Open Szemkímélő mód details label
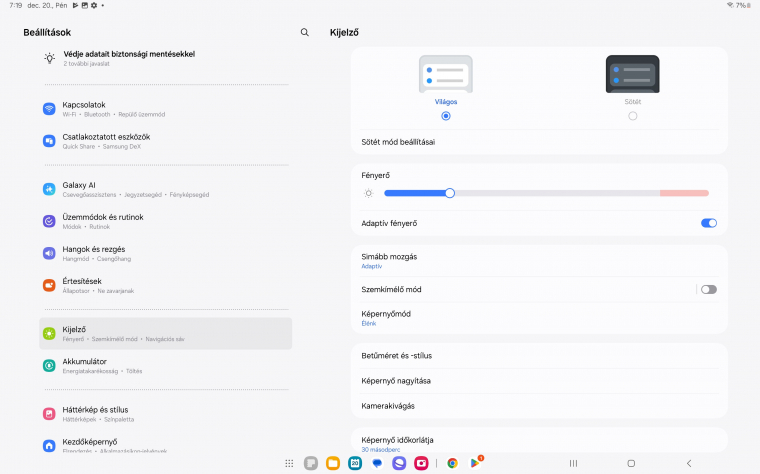Image resolution: width=760 pixels, height=474 pixels. click(x=391, y=289)
